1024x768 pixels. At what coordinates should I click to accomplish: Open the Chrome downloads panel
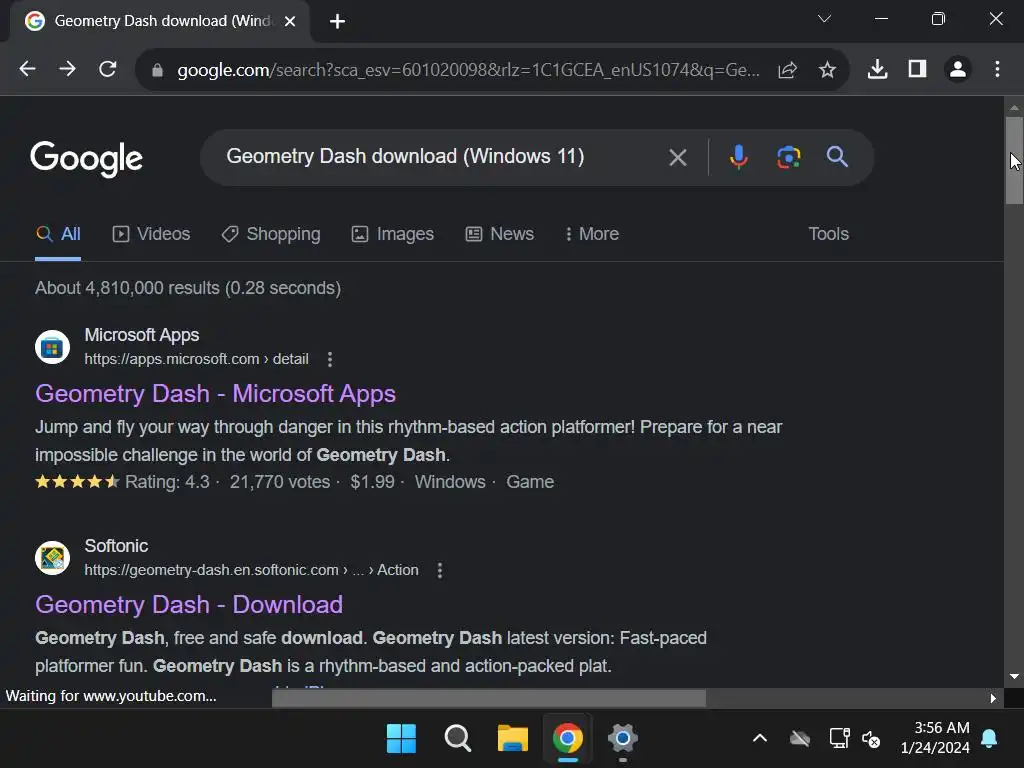pos(877,69)
